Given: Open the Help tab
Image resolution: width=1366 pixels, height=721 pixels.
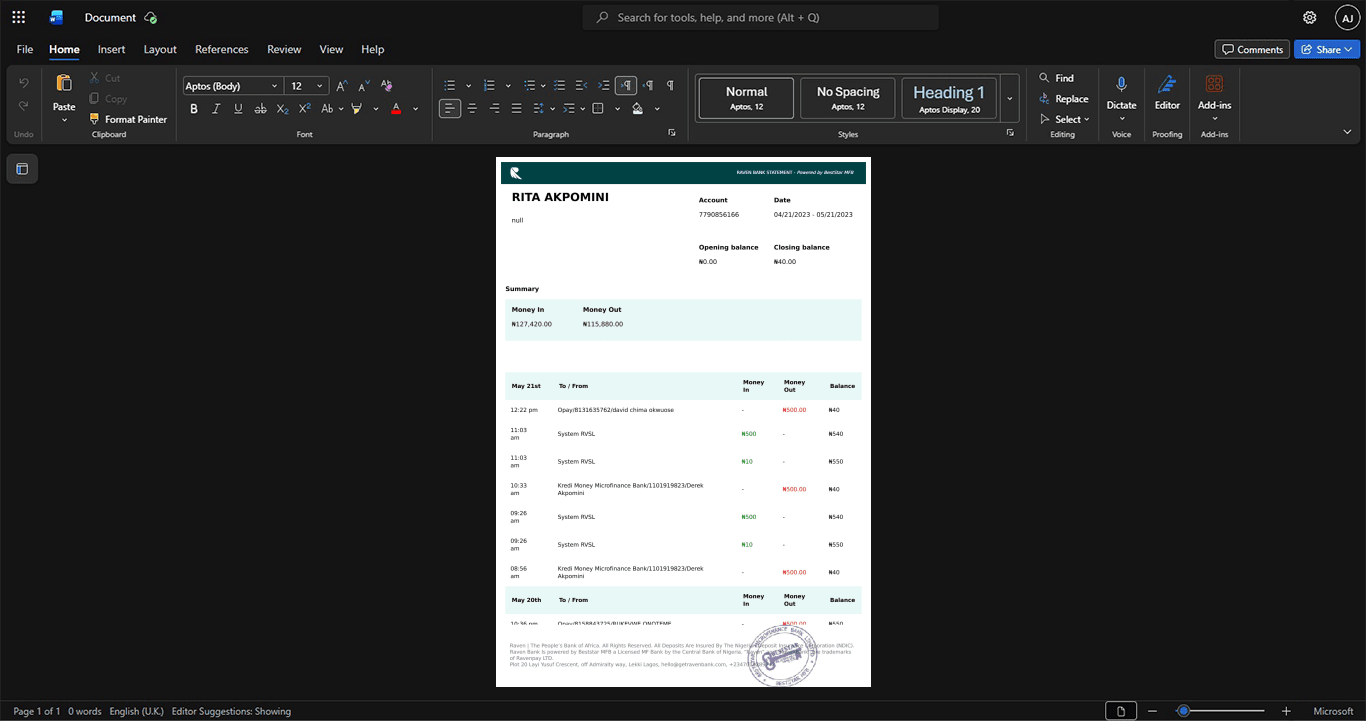Looking at the screenshot, I should tap(372, 49).
